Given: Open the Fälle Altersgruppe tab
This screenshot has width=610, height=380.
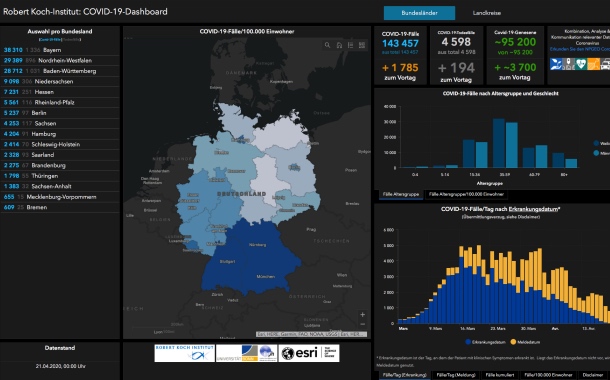Looking at the screenshot, I should (x=401, y=194).
